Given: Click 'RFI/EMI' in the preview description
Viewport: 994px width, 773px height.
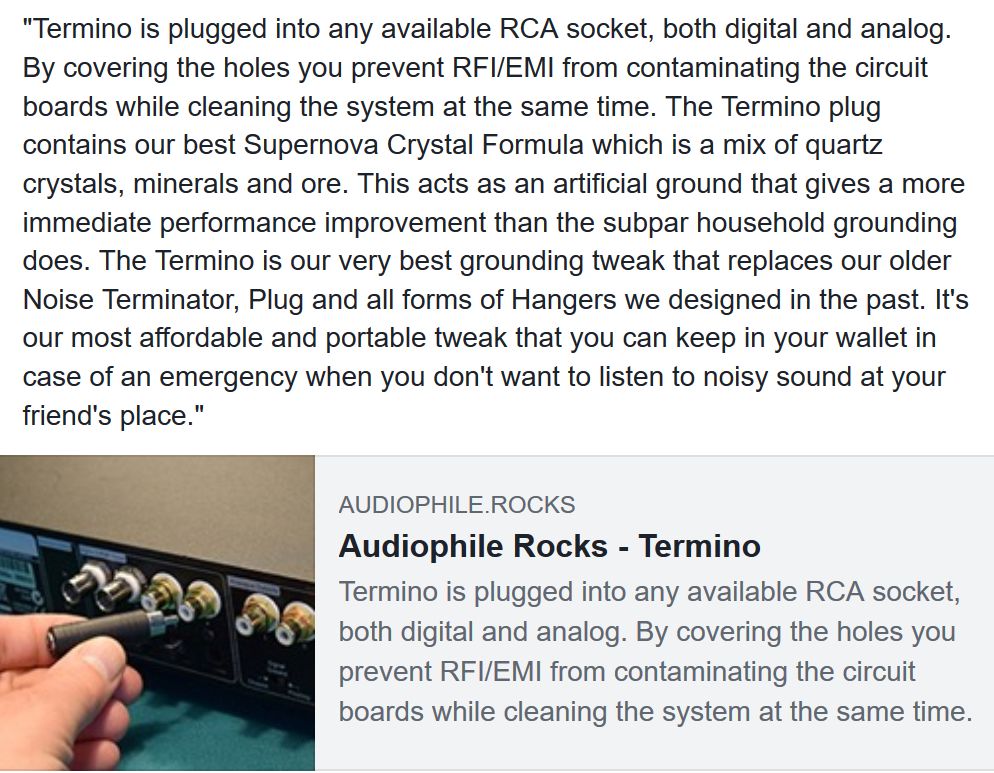Looking at the screenshot, I should (x=490, y=672).
